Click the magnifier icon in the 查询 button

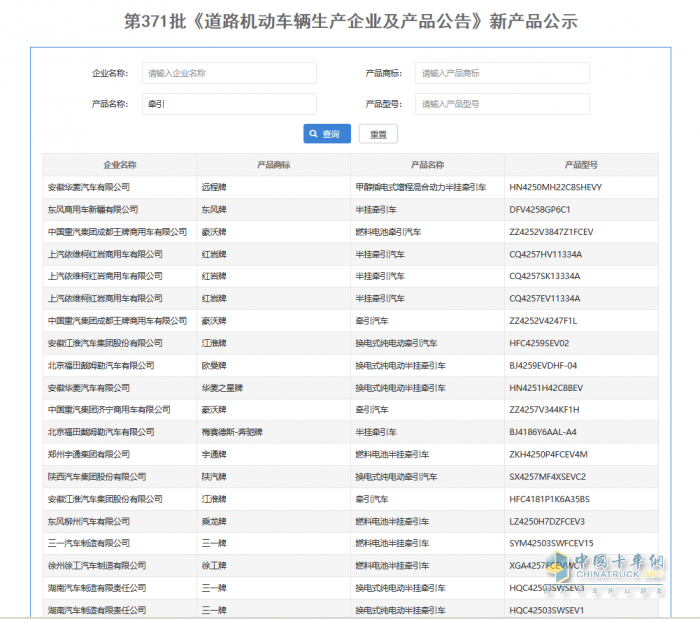pos(314,134)
